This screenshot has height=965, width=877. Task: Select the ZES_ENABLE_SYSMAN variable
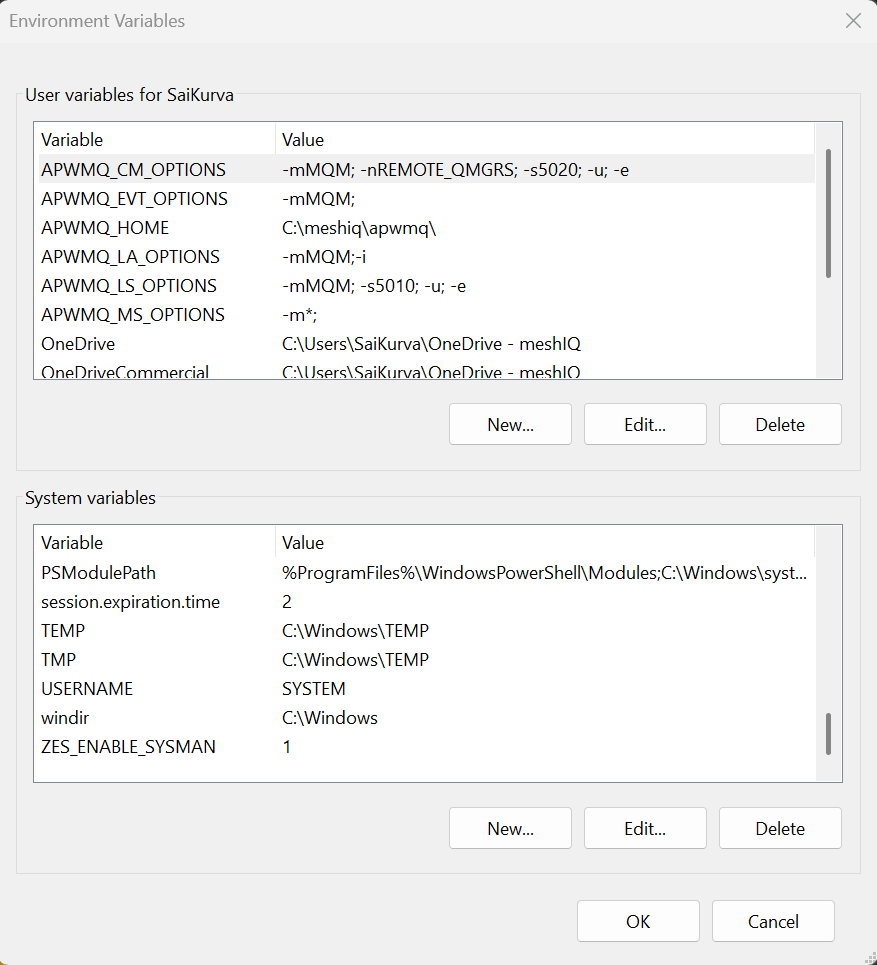tap(124, 746)
